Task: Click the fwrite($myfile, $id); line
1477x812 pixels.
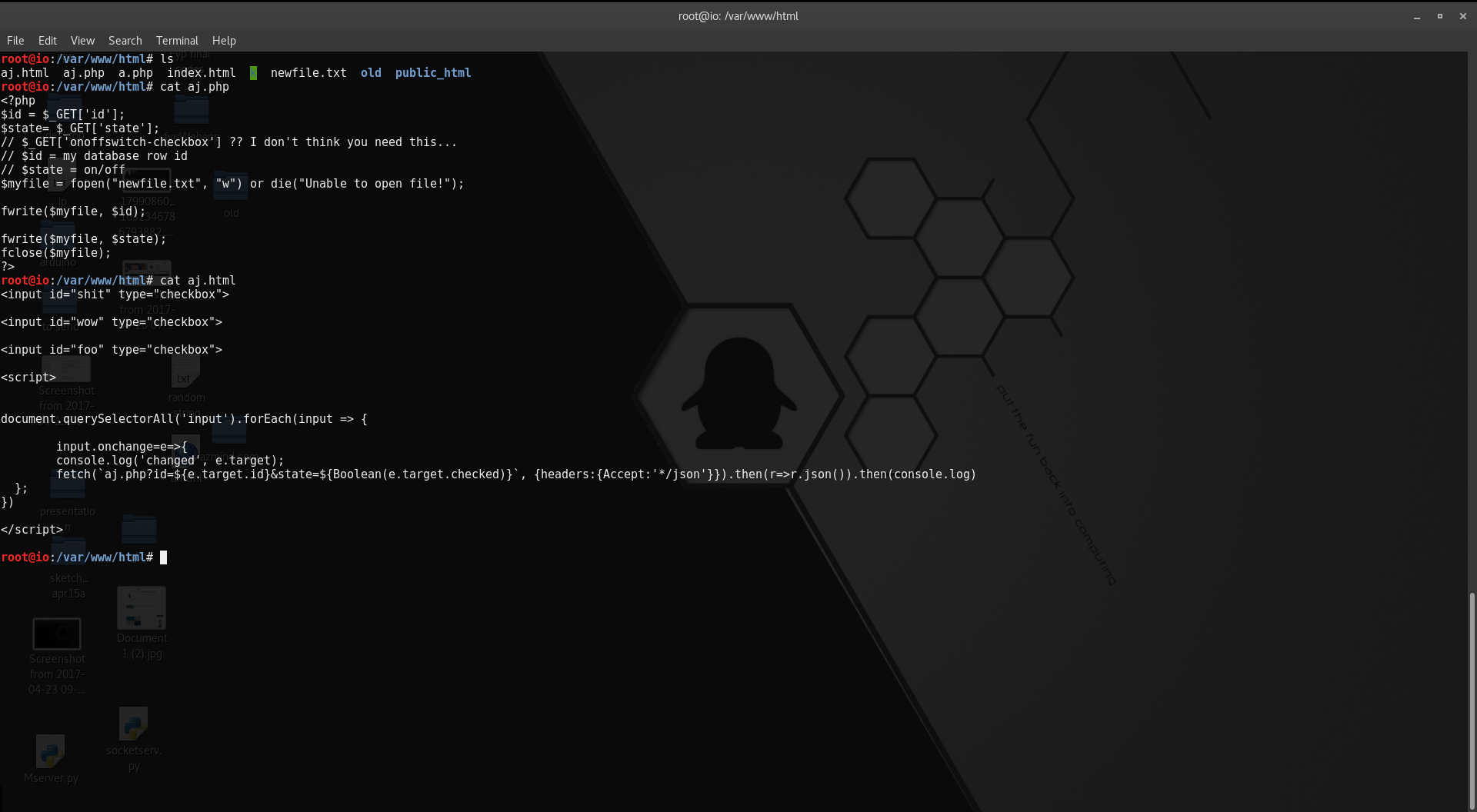Action: 73,211
